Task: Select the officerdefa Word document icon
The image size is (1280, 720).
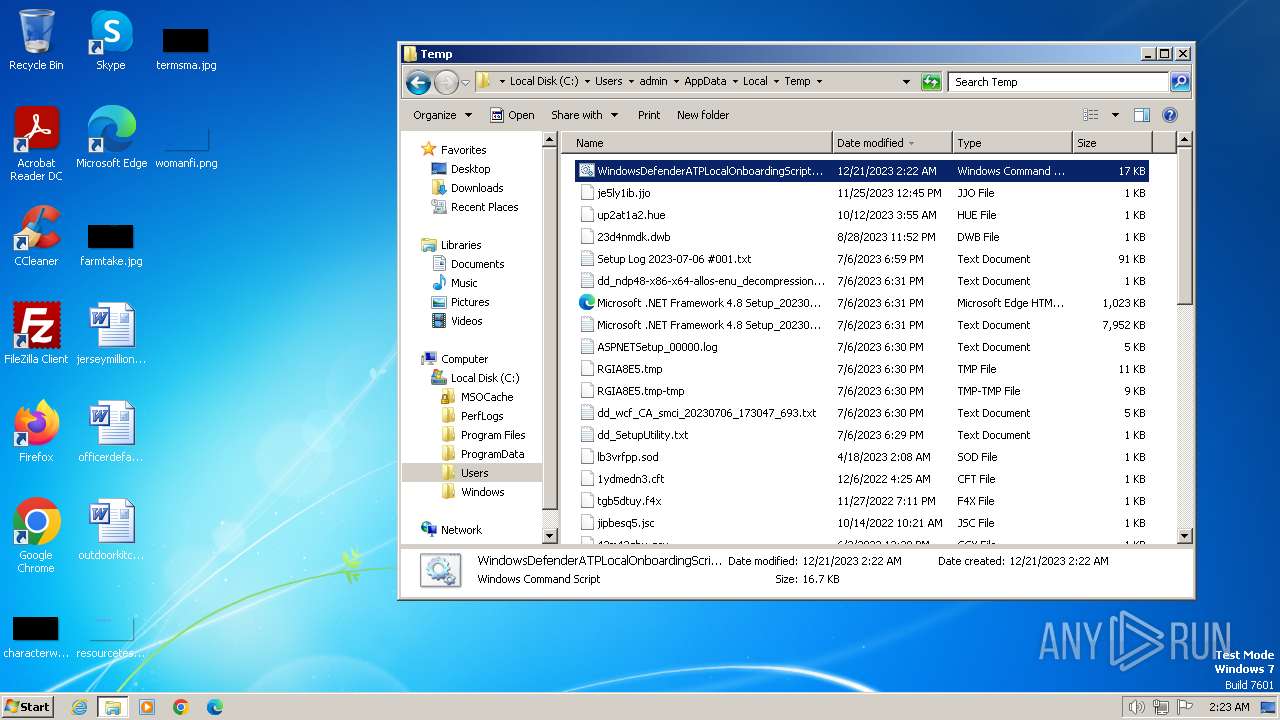Action: coord(111,432)
